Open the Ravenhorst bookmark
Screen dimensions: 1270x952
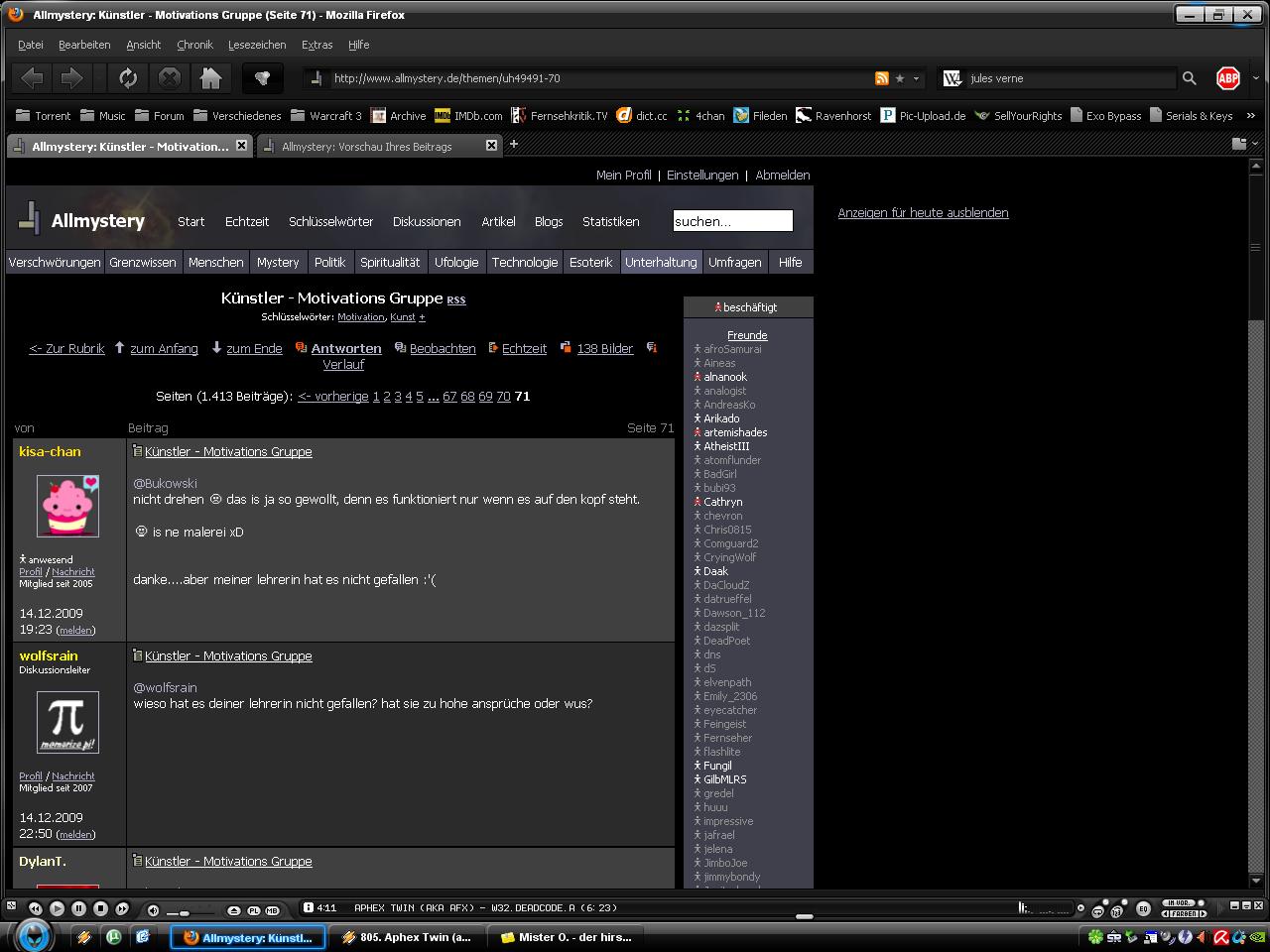click(x=833, y=116)
